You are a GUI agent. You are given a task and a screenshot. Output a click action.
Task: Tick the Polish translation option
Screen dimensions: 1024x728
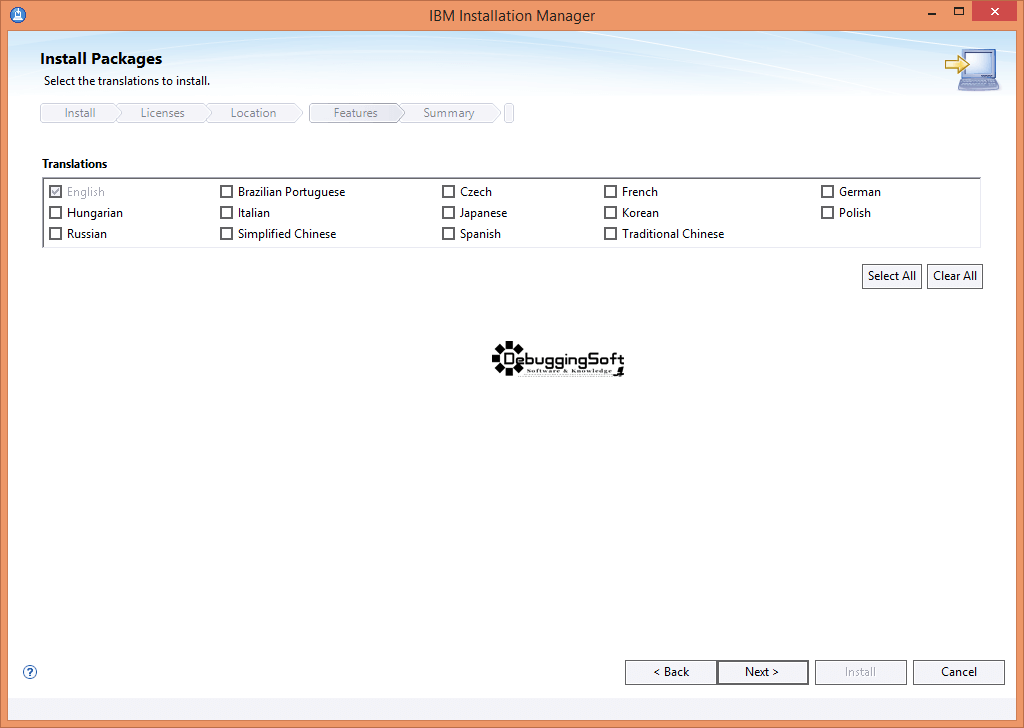tap(828, 213)
